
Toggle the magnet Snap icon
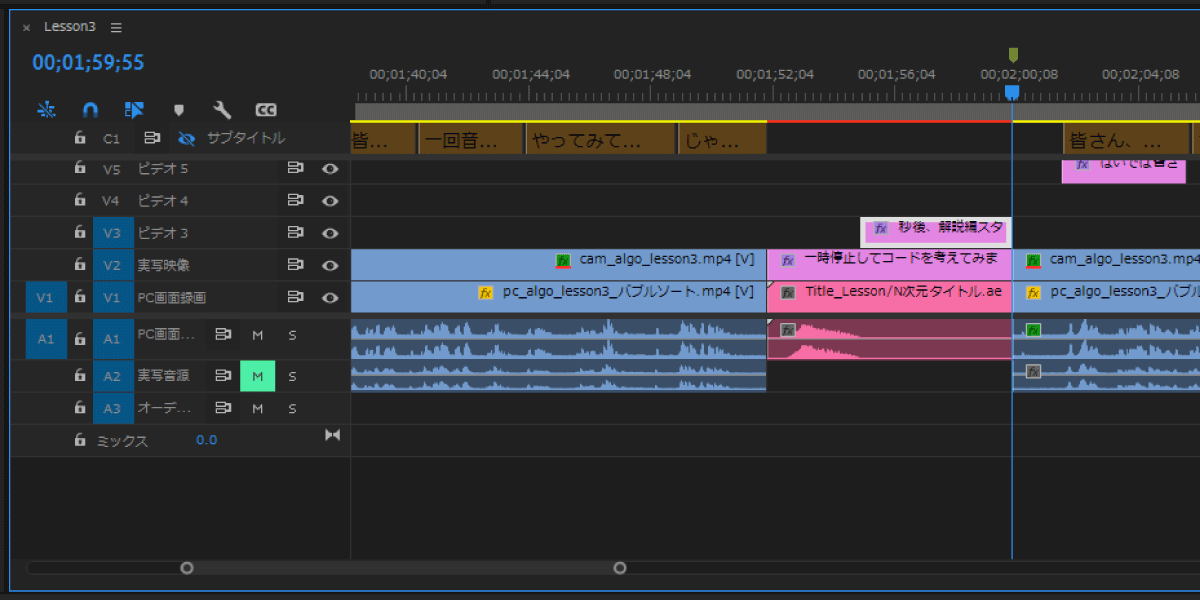90,110
